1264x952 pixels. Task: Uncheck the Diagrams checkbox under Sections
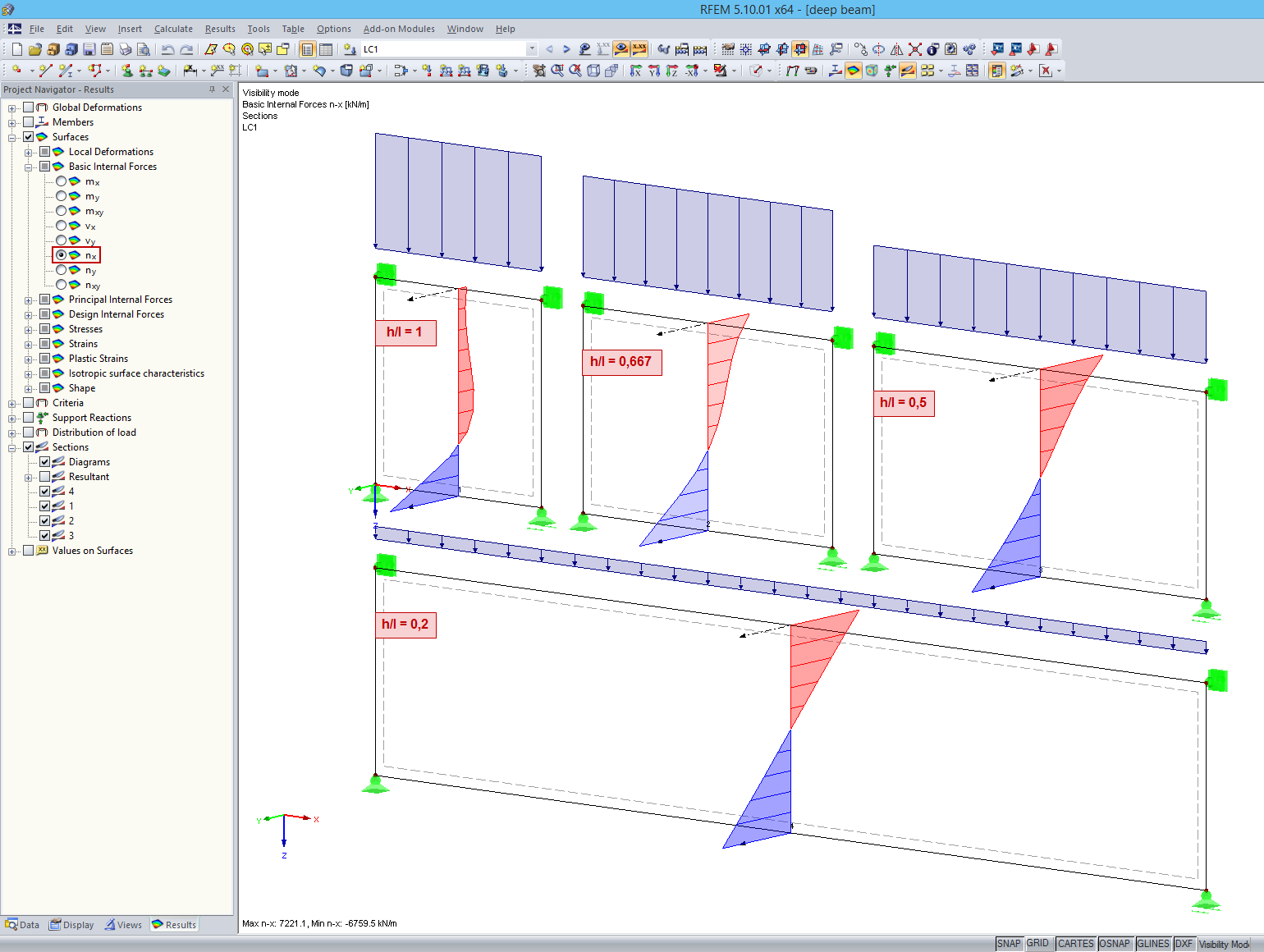[45, 462]
